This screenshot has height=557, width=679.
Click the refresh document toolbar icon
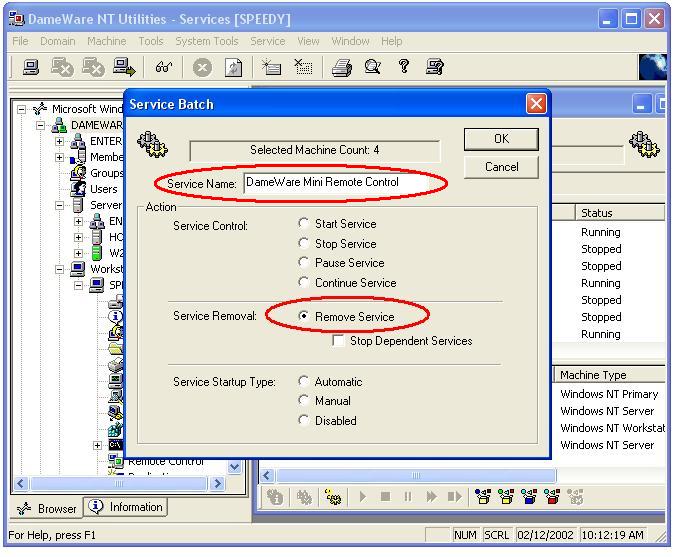tap(233, 68)
